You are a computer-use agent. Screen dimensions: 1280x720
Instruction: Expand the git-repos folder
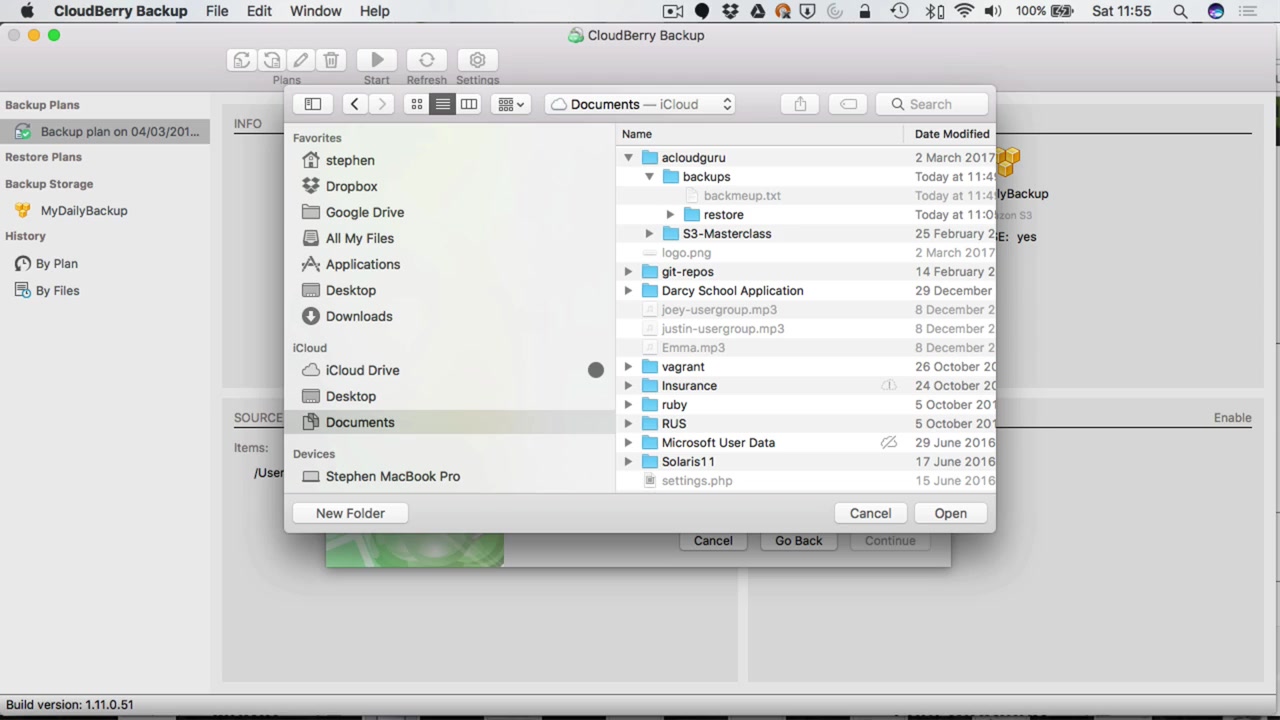628,272
